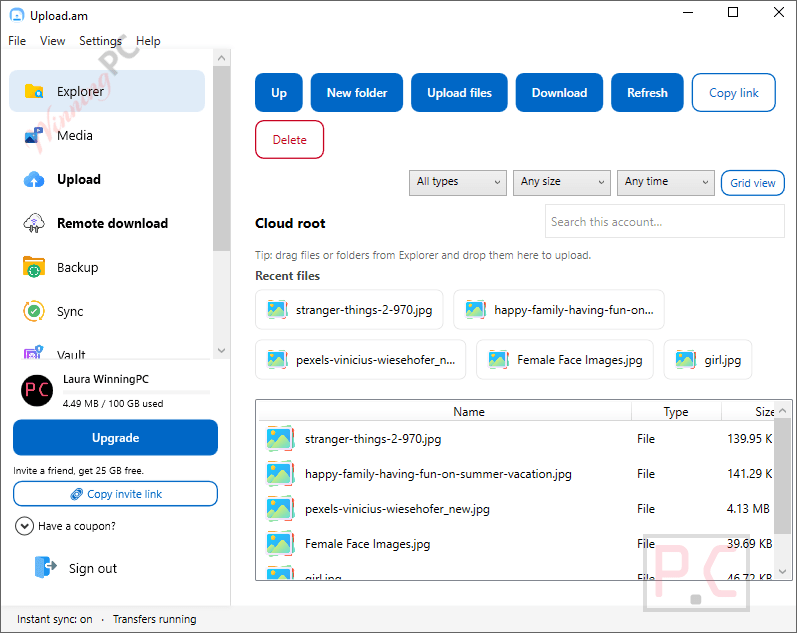
Task: Click the red Delete button
Action: coord(289,139)
